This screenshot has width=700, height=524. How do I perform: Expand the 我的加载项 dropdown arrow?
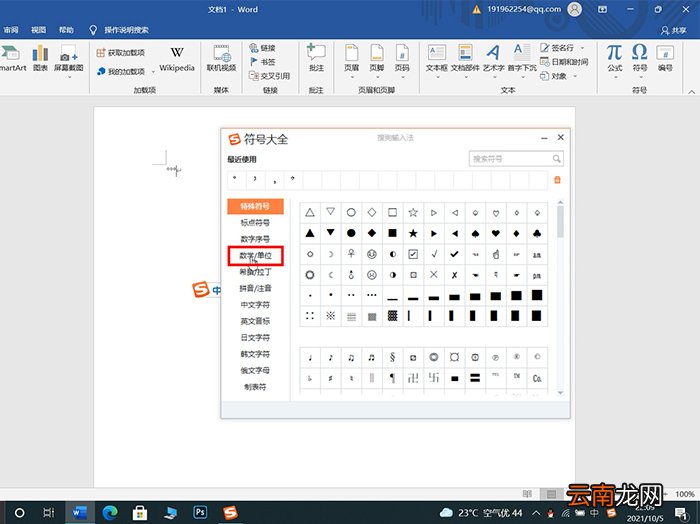tap(153, 71)
